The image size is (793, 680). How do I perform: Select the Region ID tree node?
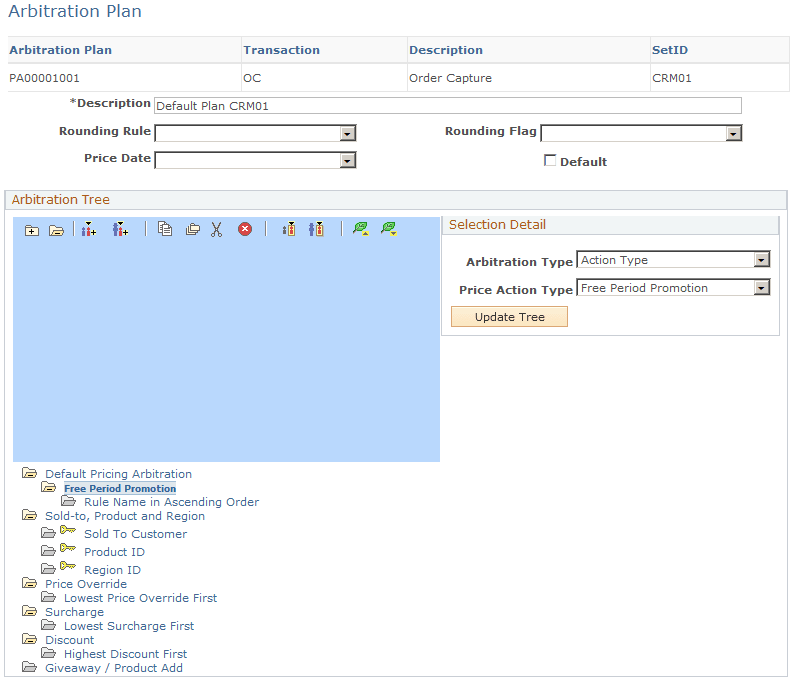(112, 570)
